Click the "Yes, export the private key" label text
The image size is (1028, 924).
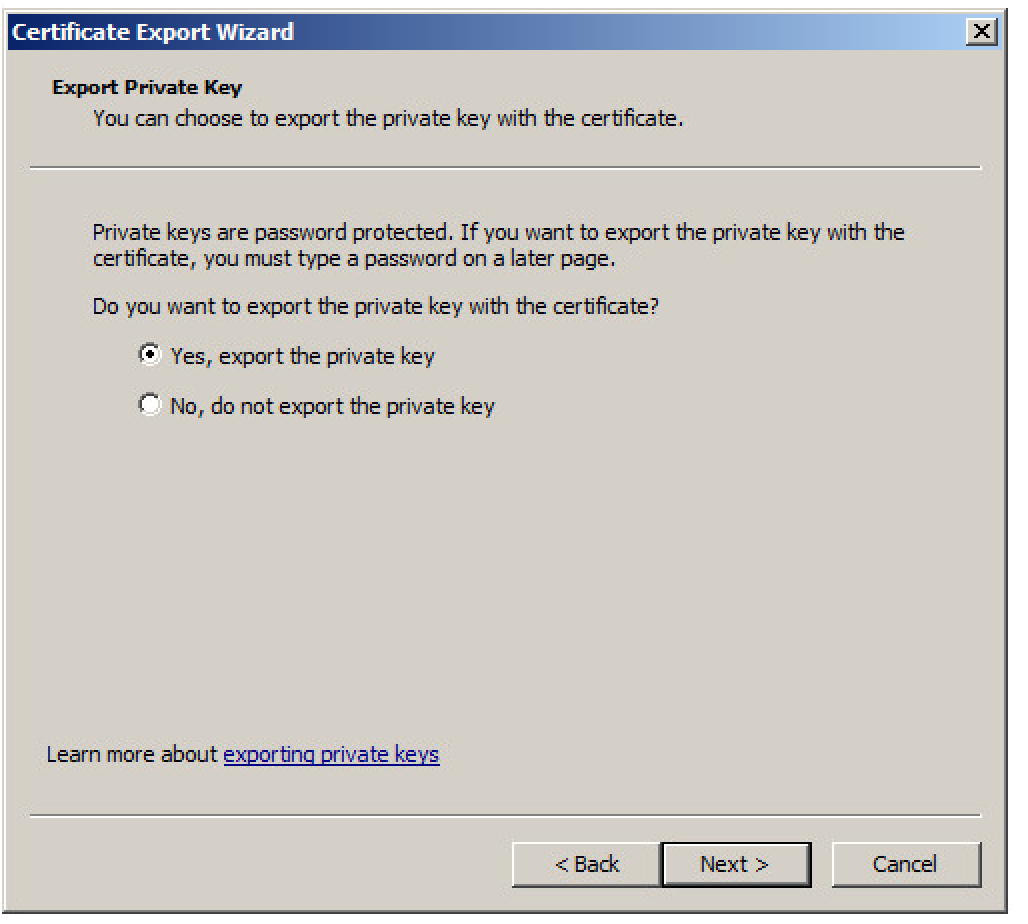(x=302, y=356)
